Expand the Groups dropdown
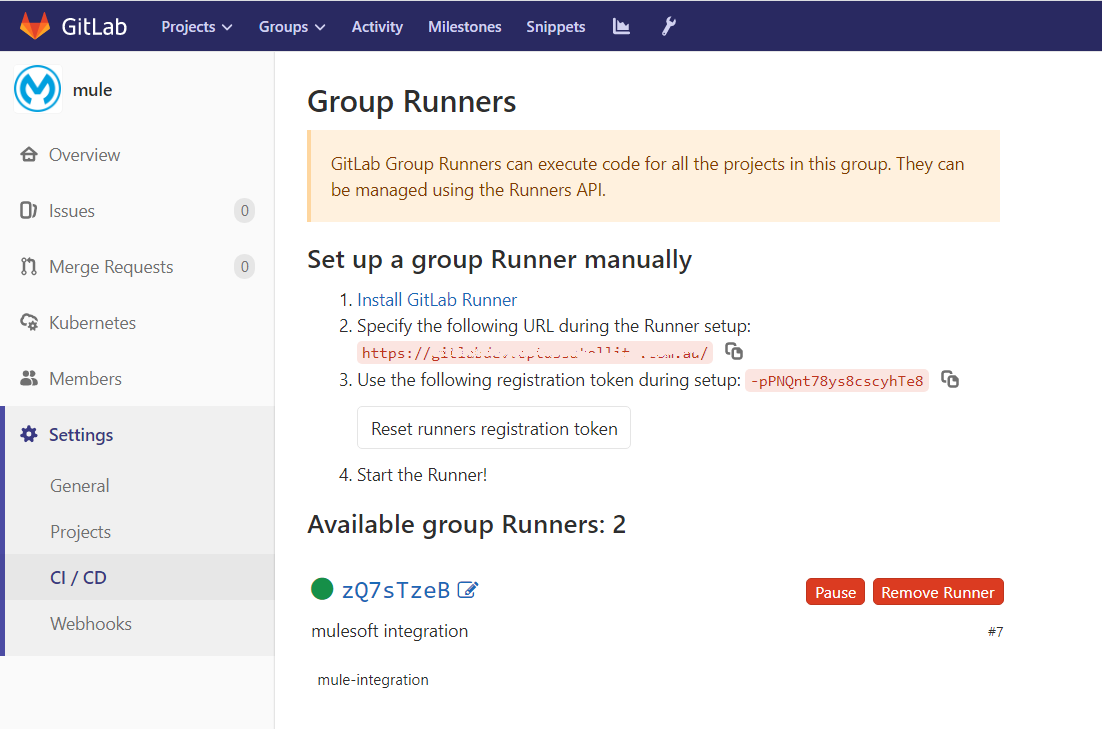Viewport: 1102px width, 729px height. click(x=291, y=27)
